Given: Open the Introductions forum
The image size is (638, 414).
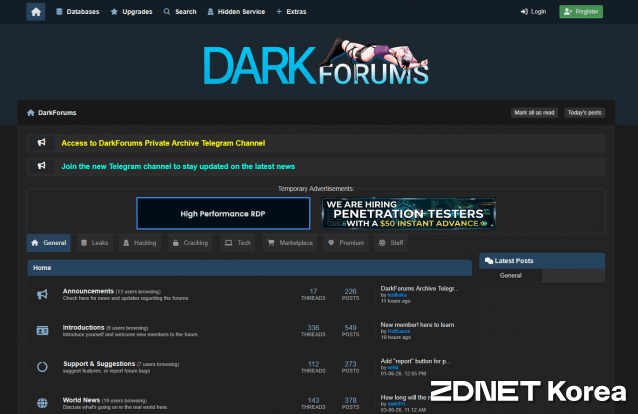Looking at the screenshot, I should [x=83, y=327].
